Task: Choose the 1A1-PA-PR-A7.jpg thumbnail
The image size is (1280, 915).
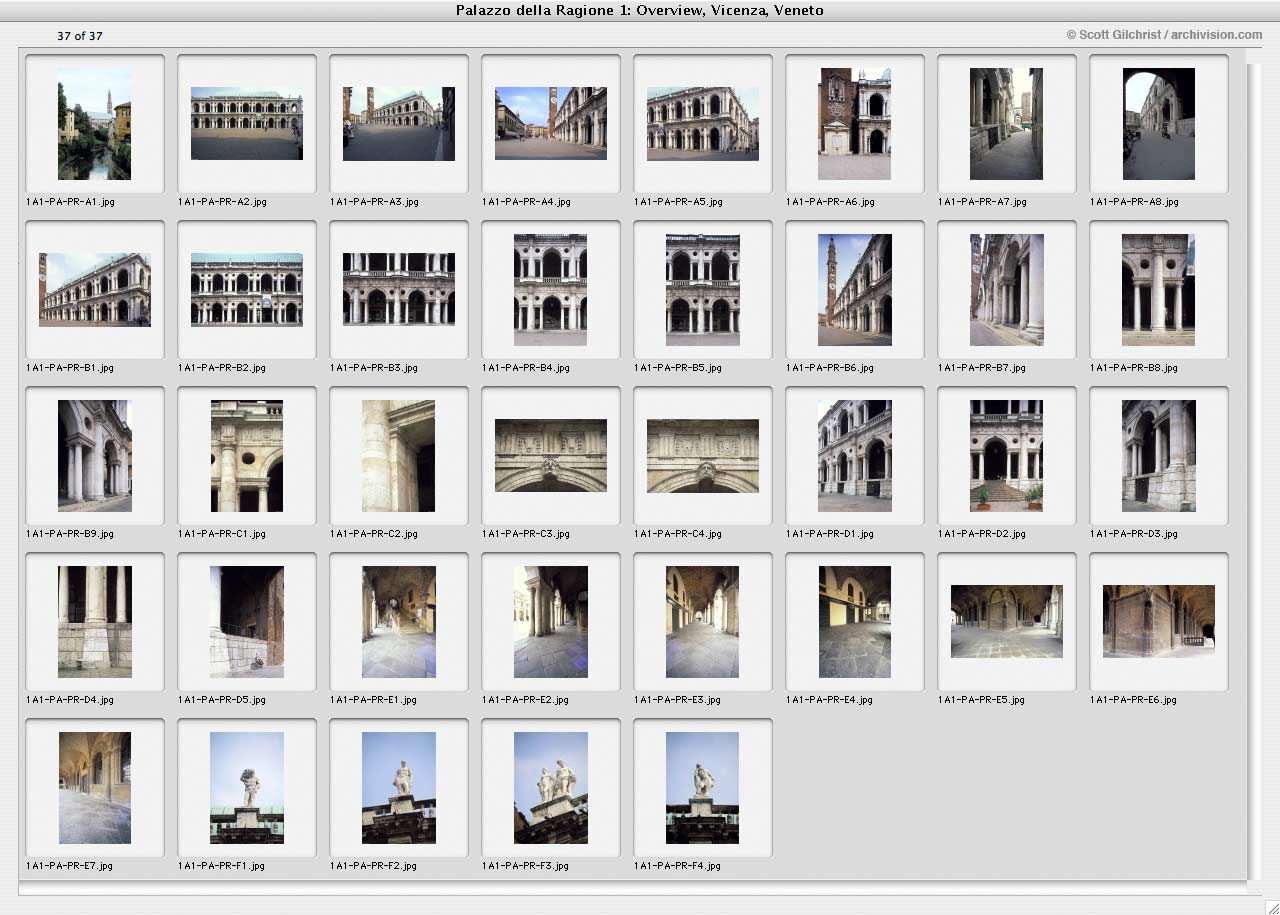Action: click(1007, 124)
